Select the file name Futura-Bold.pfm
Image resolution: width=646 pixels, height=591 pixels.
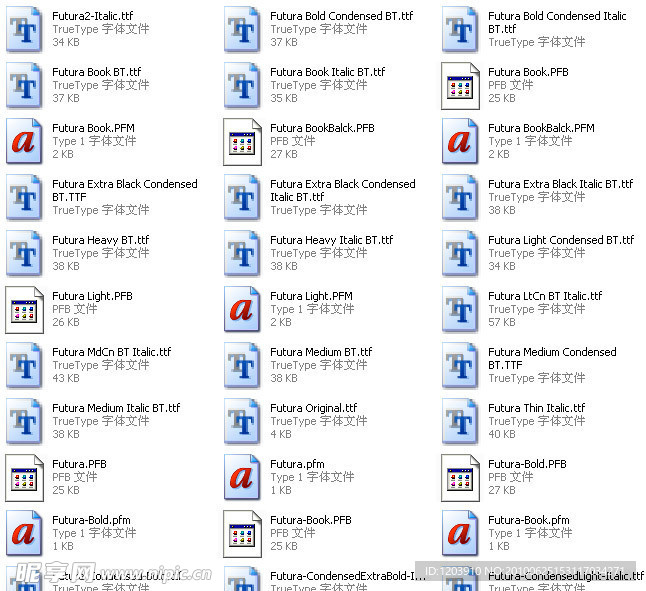pyautogui.click(x=91, y=520)
